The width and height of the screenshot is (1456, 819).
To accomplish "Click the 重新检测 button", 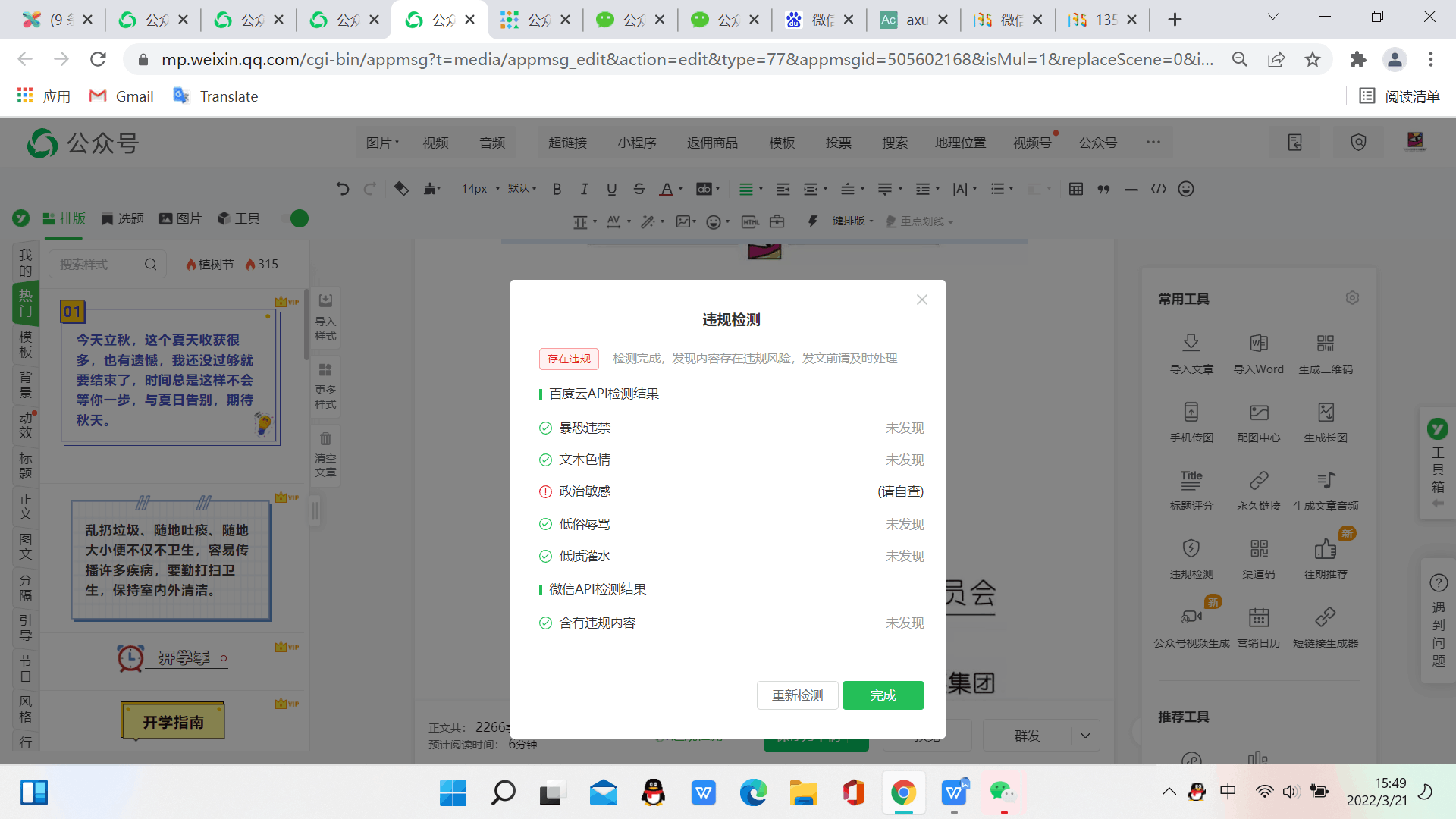I will (x=797, y=695).
